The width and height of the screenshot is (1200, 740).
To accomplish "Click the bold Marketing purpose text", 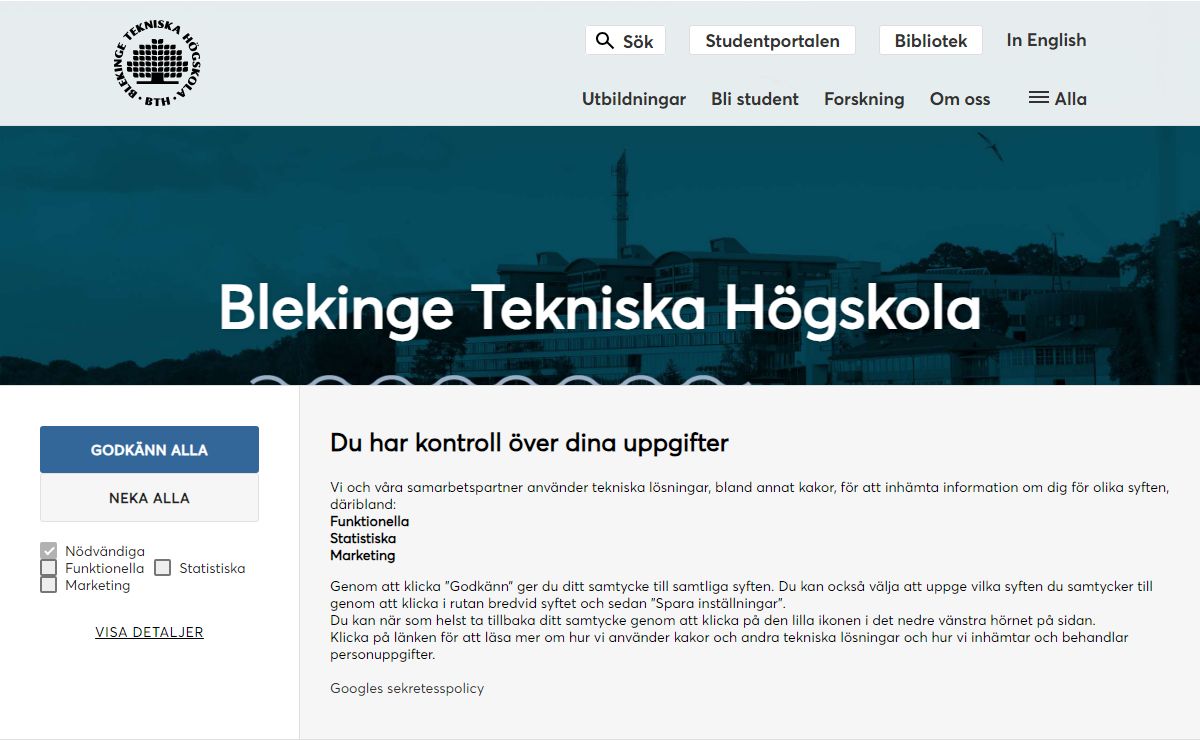I will (363, 555).
